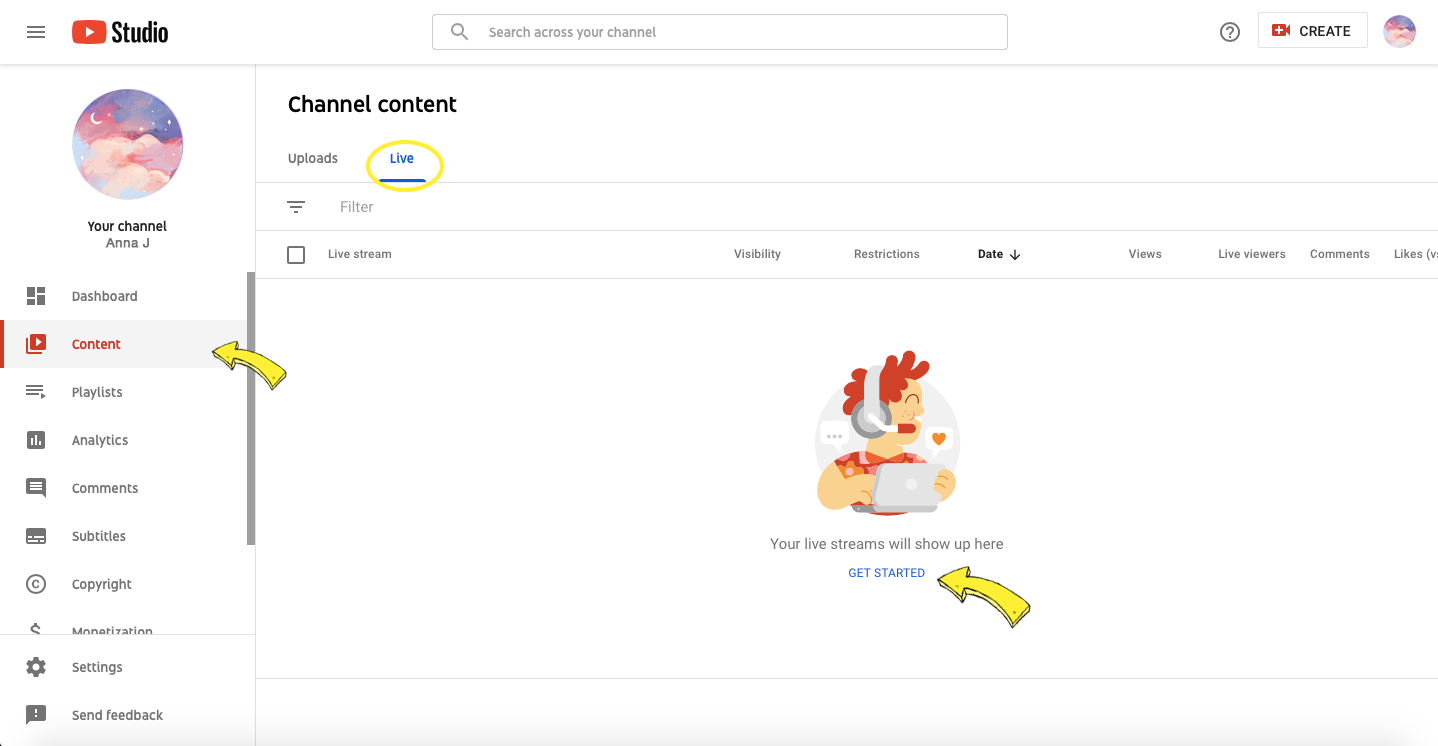The width and height of the screenshot is (1438, 746).
Task: Open the channel avatar menu
Action: pyautogui.click(x=1399, y=31)
